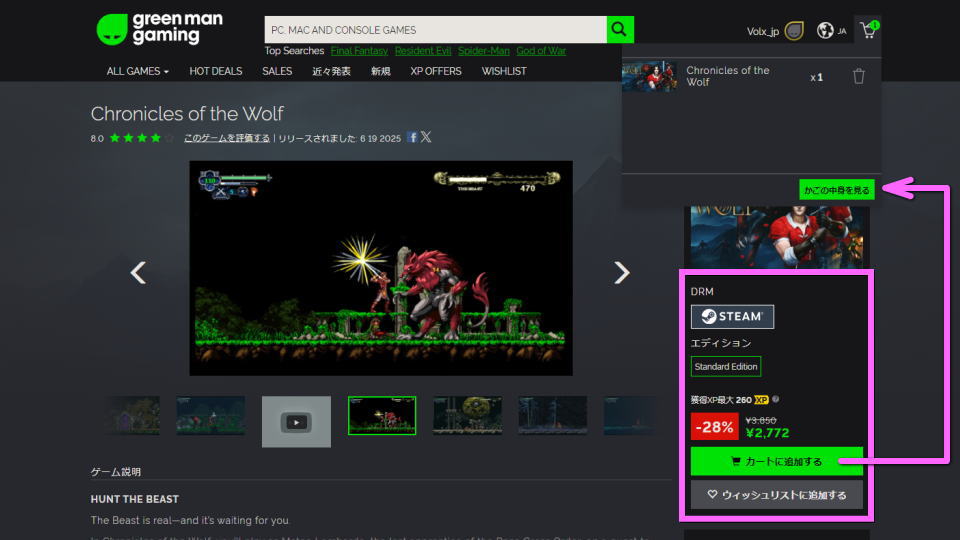
Task: Click the カートに追加する add to cart button
Action: click(776, 461)
